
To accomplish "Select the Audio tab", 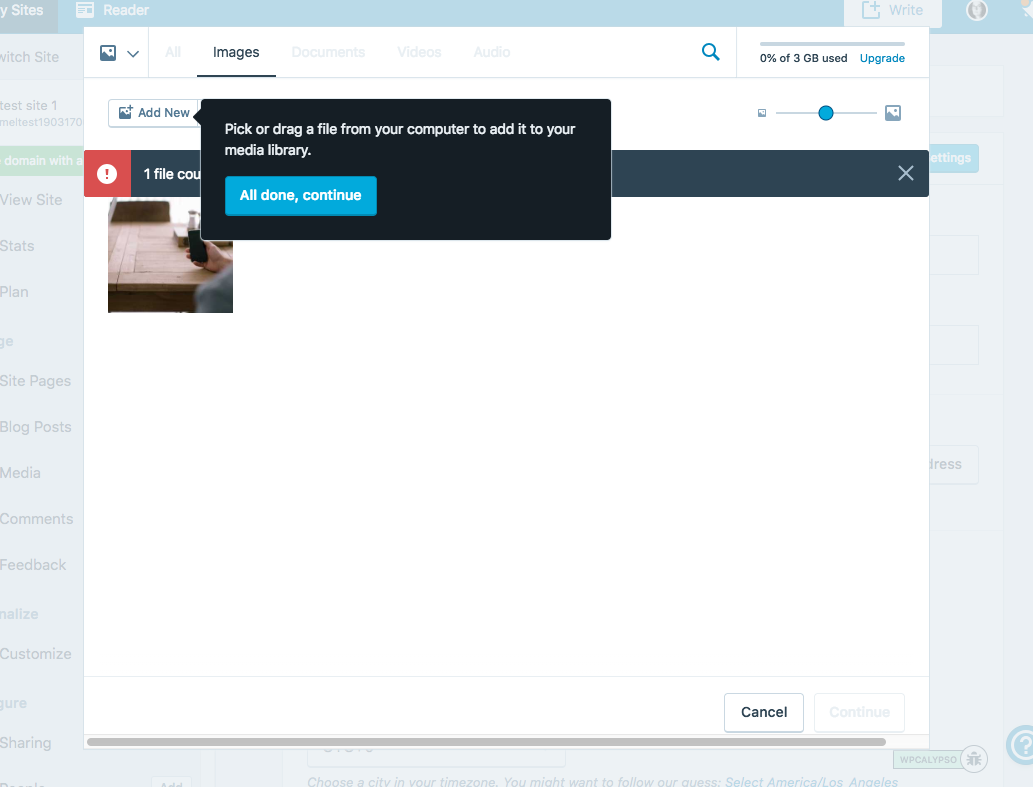I will 491,52.
